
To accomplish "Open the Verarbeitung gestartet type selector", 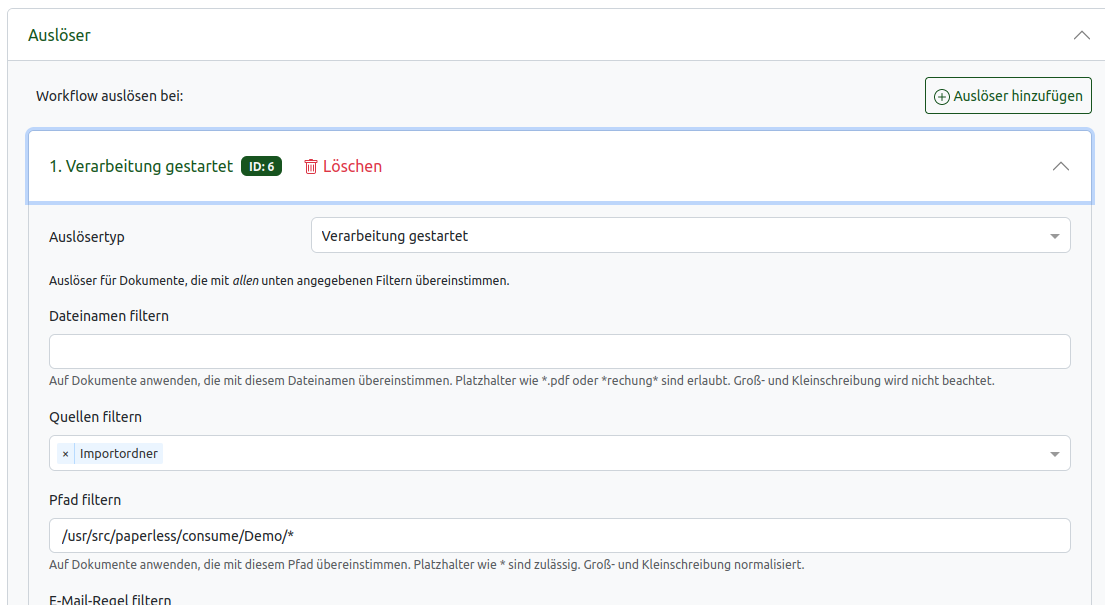I will click(x=690, y=234).
